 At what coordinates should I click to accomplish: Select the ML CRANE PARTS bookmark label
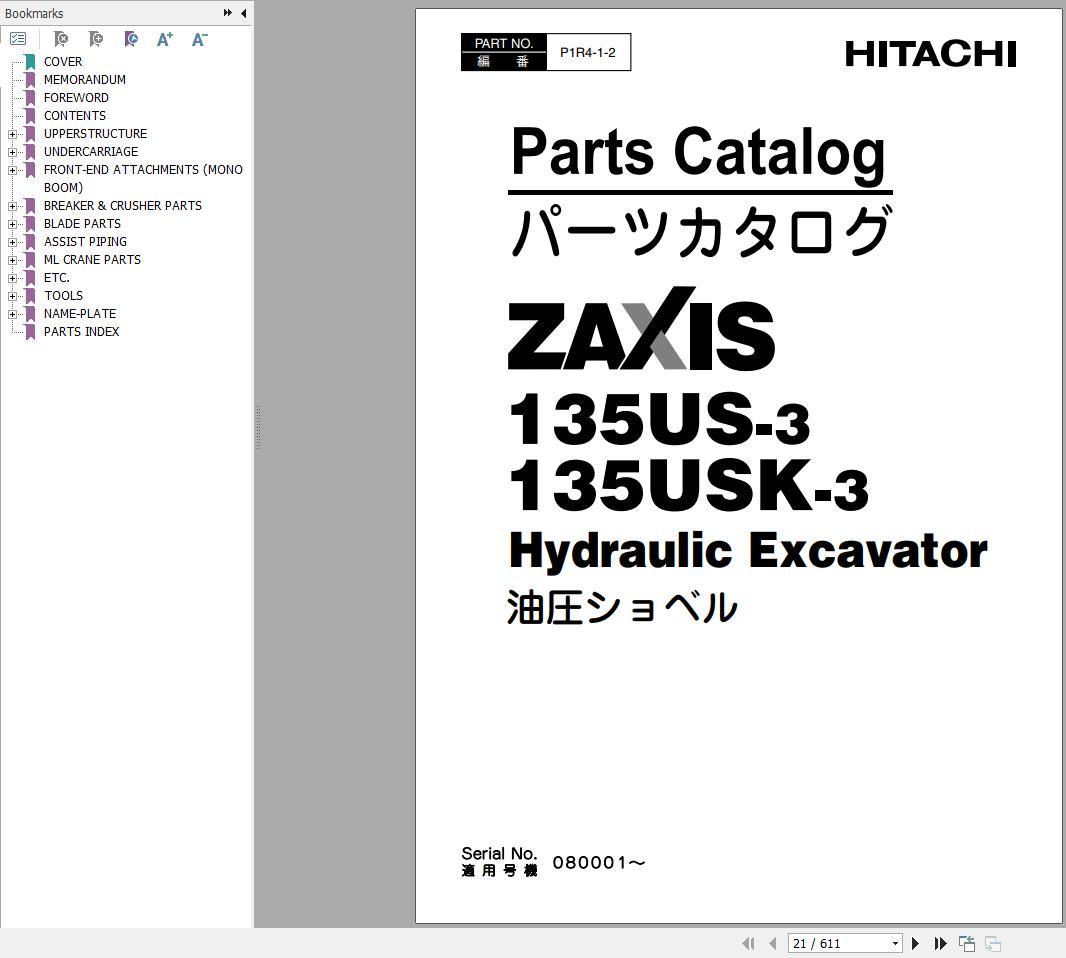(92, 260)
